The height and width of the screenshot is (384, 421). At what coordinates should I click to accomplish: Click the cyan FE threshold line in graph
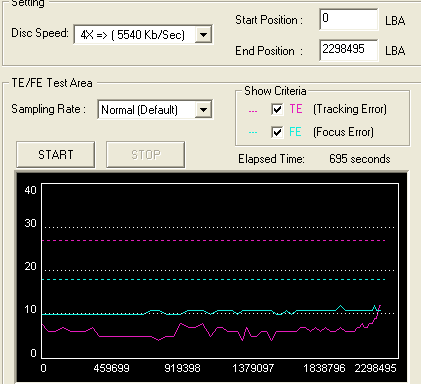(213, 279)
